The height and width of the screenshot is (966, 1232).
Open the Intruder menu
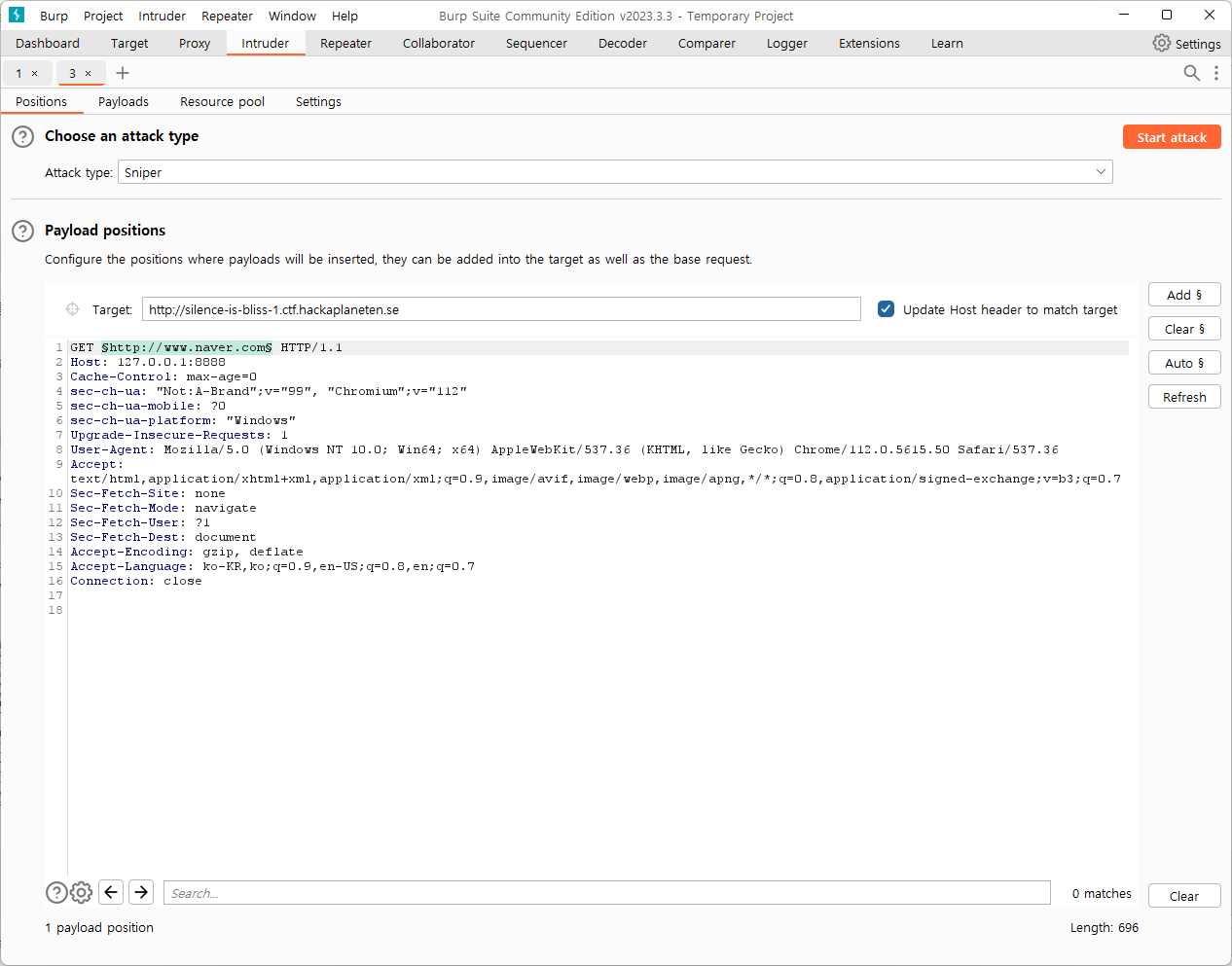pyautogui.click(x=162, y=16)
